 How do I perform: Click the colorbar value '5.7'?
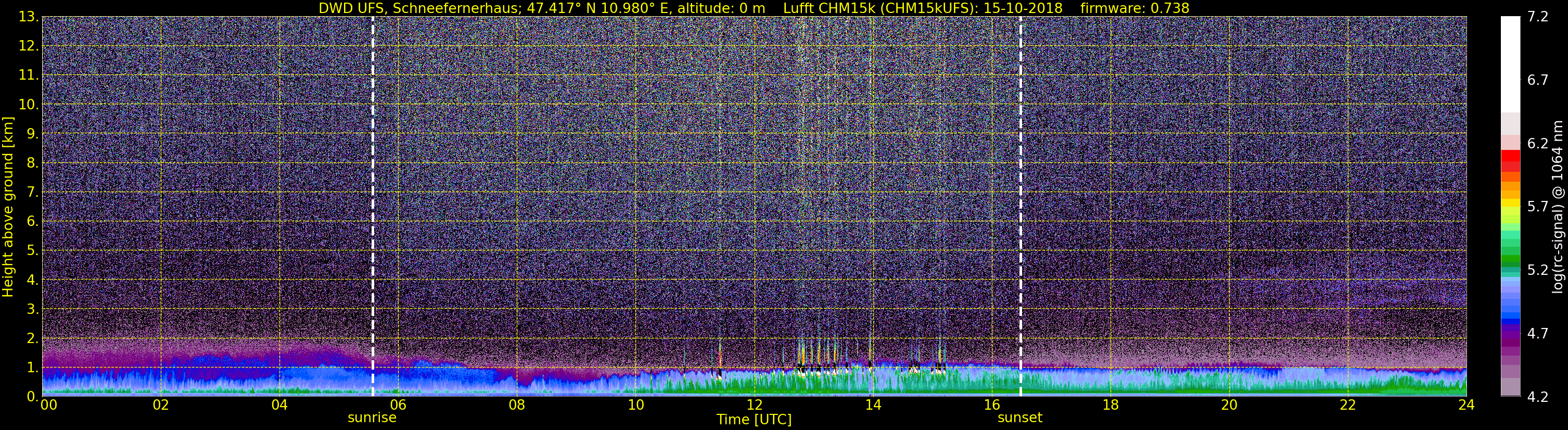tap(1538, 207)
